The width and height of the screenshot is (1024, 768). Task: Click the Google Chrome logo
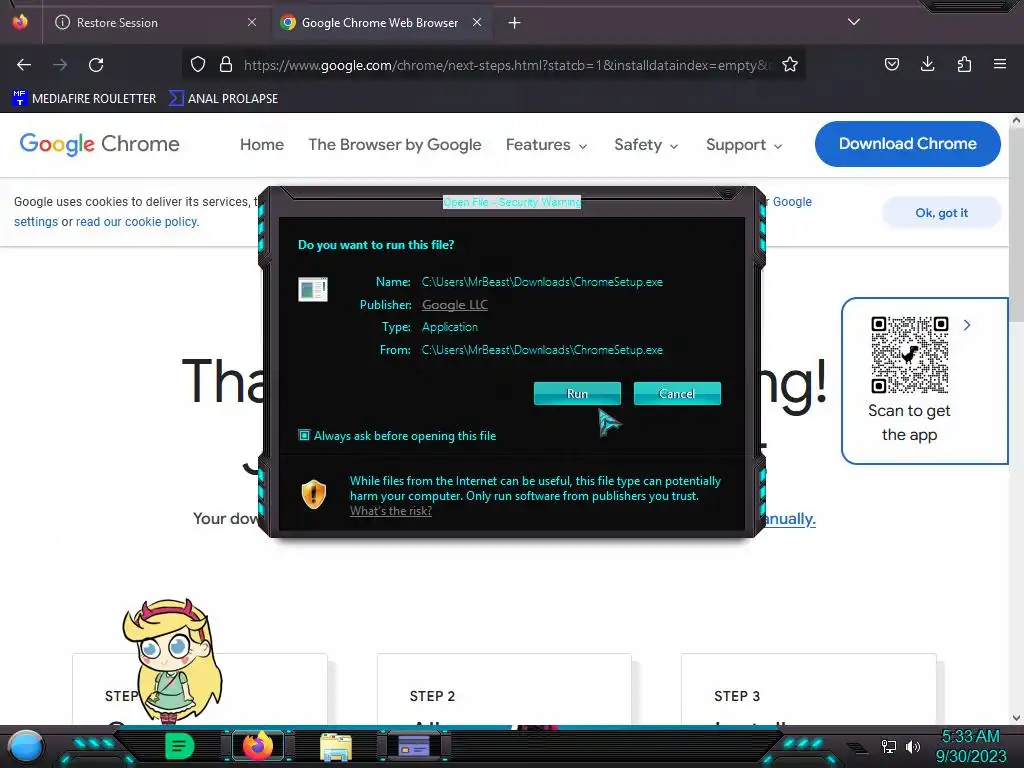coord(99,144)
